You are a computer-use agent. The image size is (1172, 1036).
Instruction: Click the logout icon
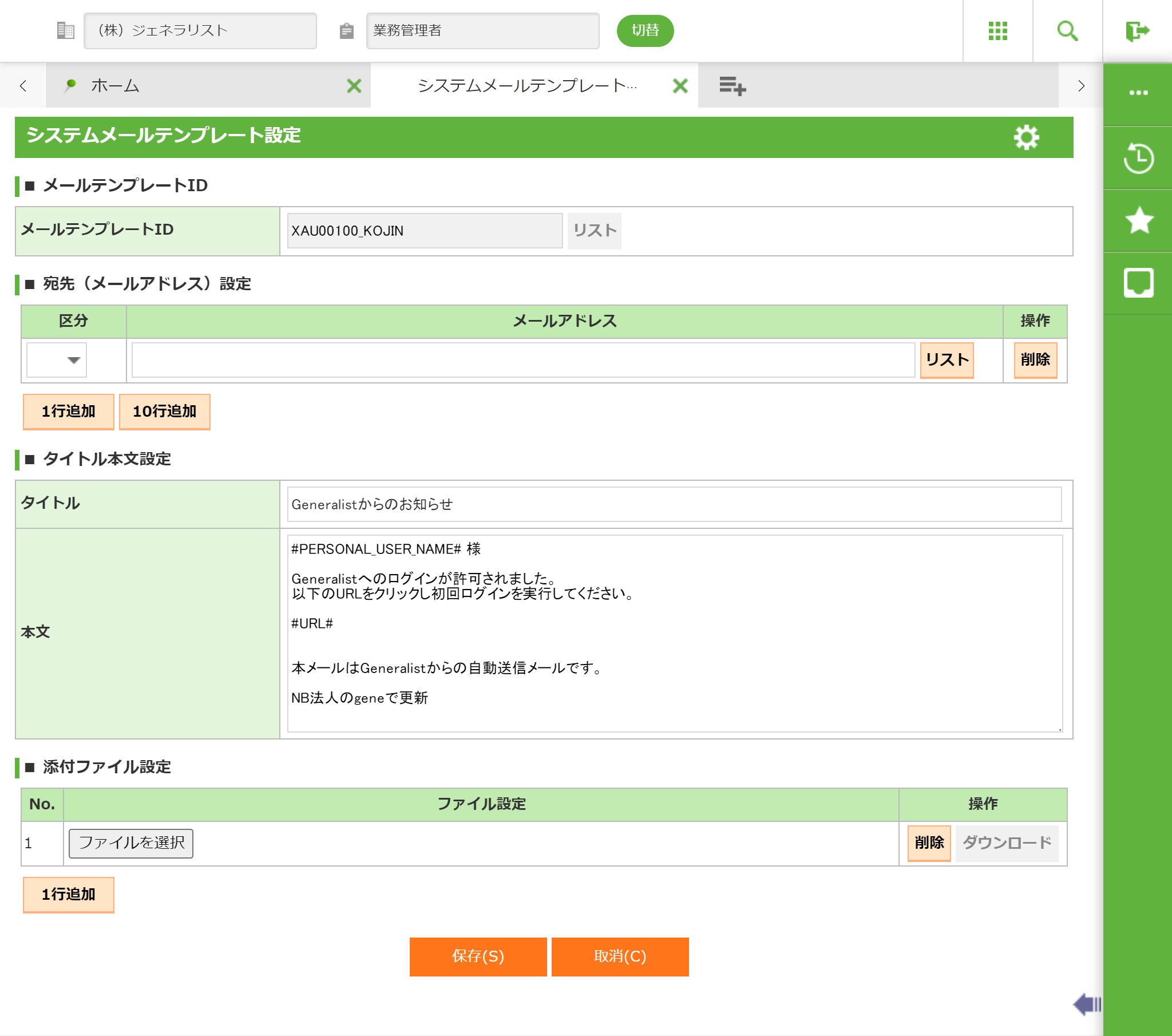(x=1137, y=30)
